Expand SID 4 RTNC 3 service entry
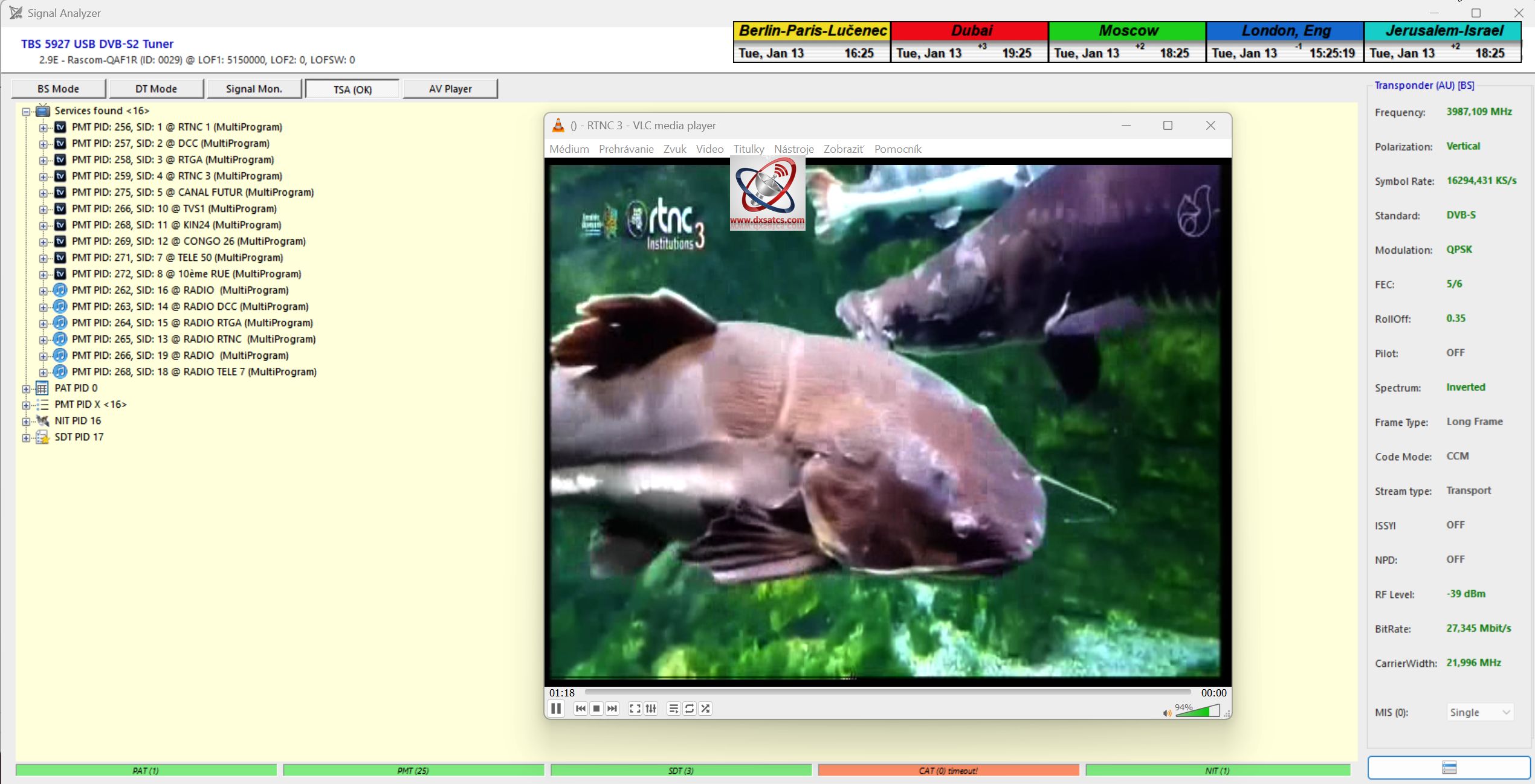 point(43,176)
